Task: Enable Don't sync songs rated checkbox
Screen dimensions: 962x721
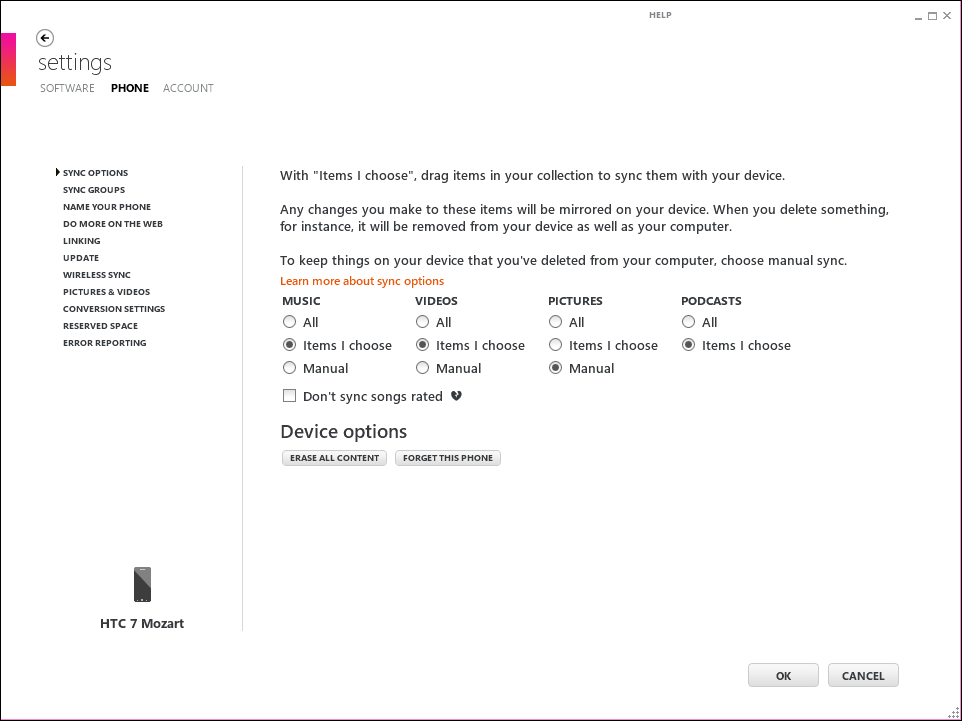Action: point(290,396)
